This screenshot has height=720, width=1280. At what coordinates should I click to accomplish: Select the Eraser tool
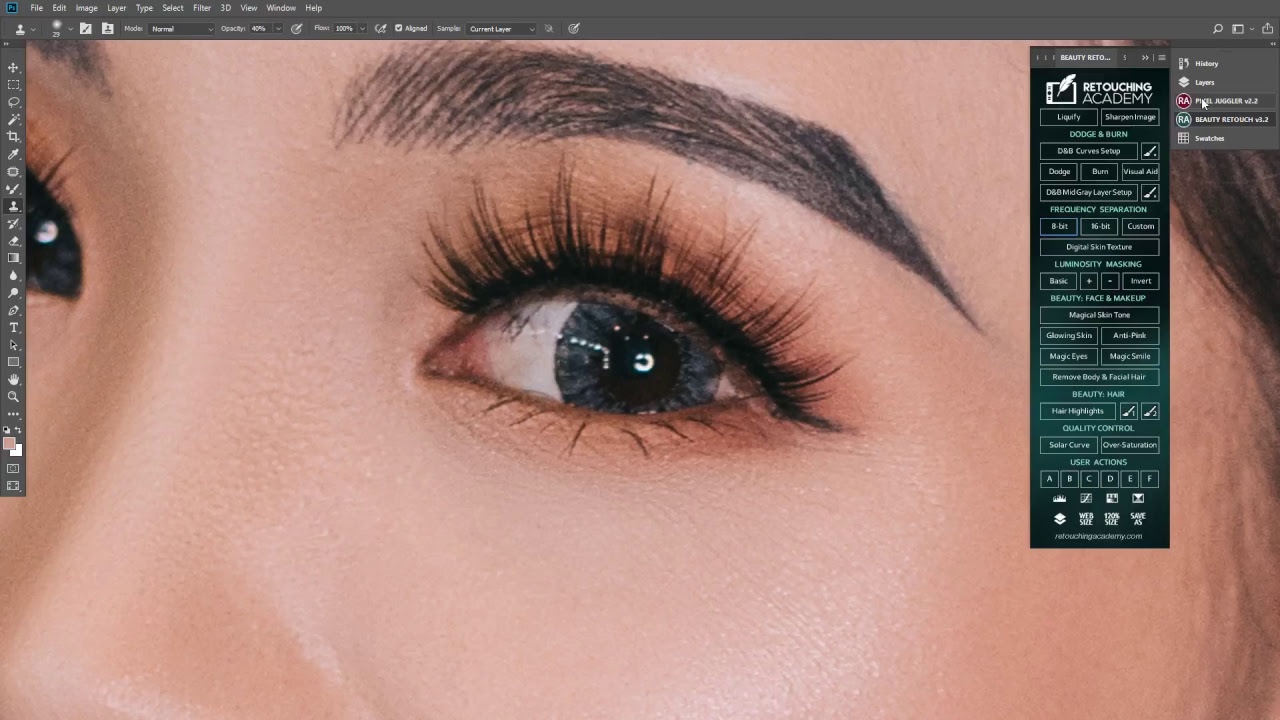13,241
